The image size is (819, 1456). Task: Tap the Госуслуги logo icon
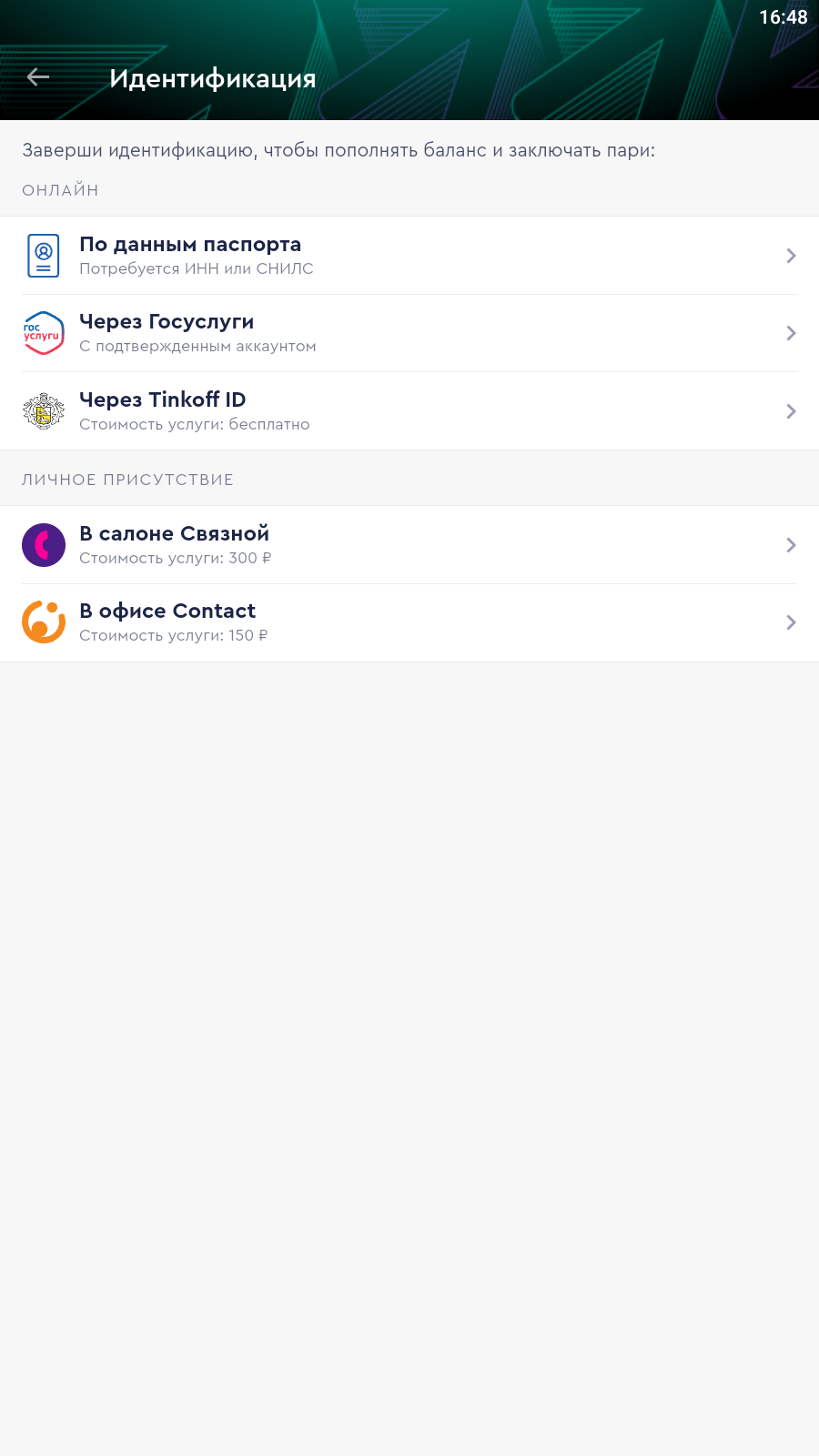tap(44, 333)
